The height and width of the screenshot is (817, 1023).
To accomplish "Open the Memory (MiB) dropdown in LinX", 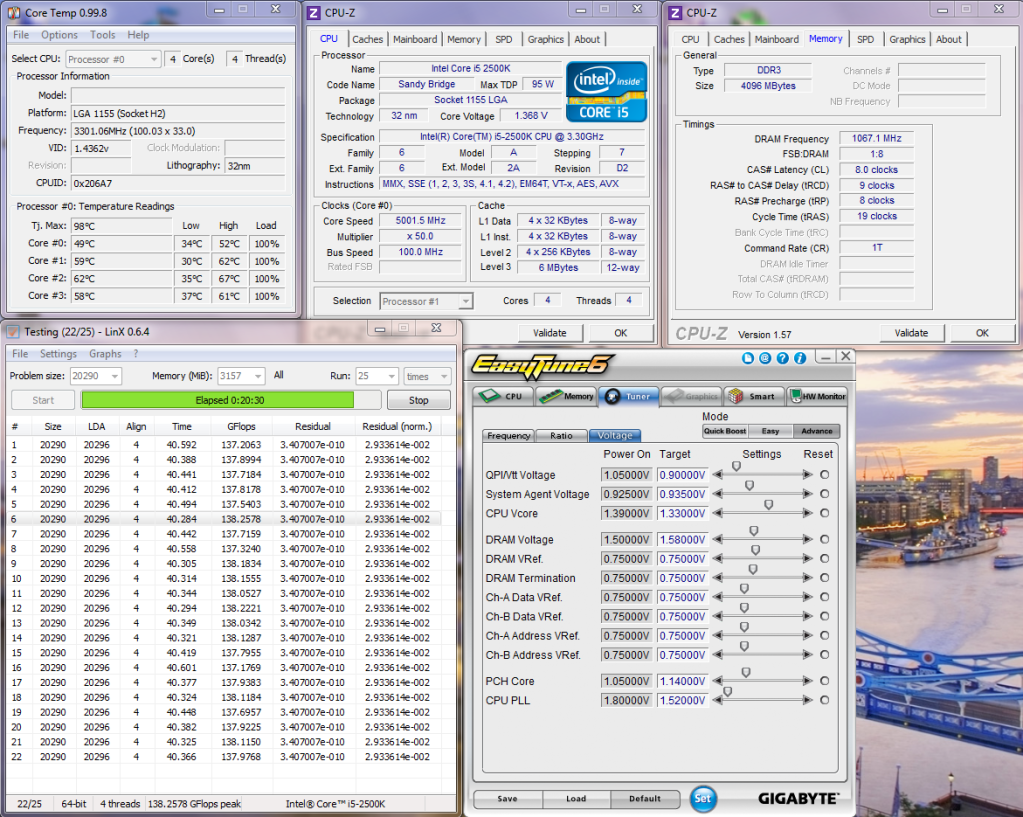I will tap(257, 376).
